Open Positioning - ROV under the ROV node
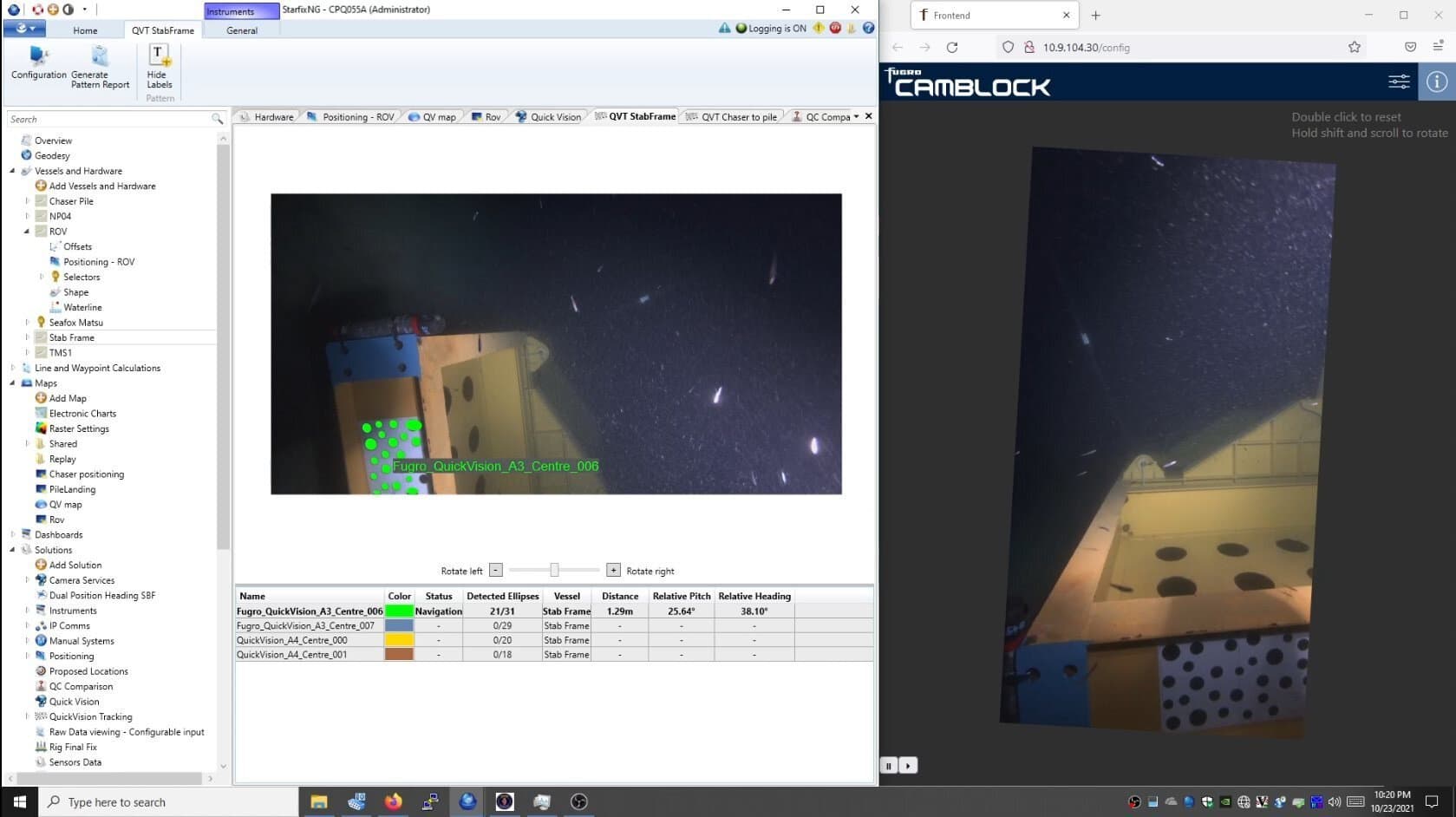 98,261
